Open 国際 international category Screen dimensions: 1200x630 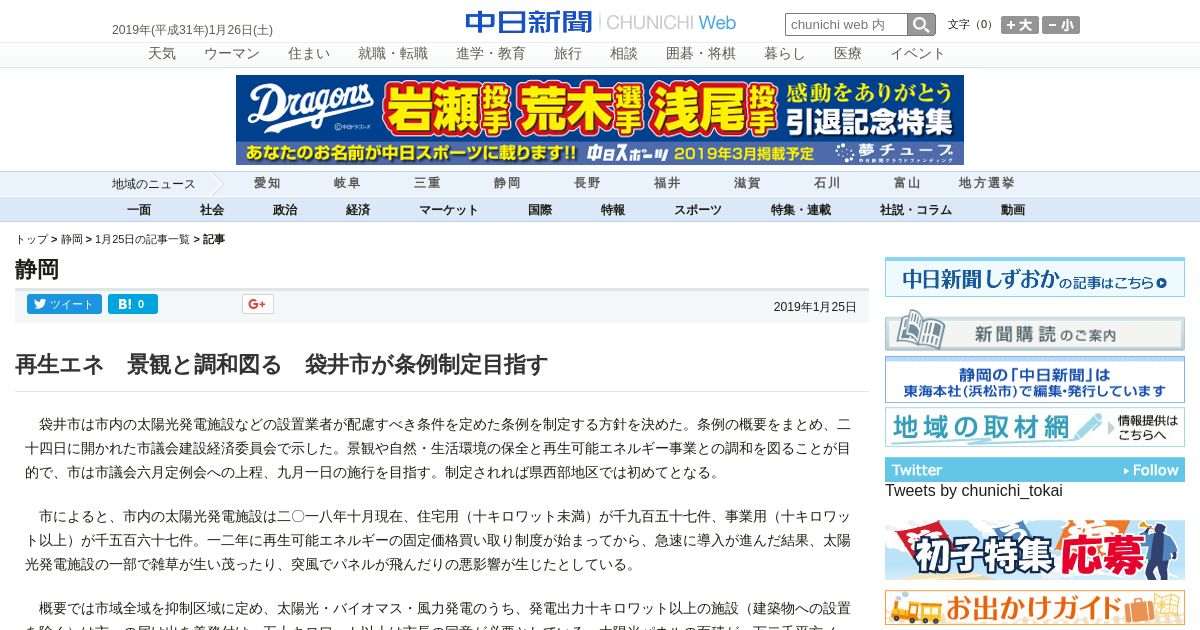pyautogui.click(x=540, y=210)
